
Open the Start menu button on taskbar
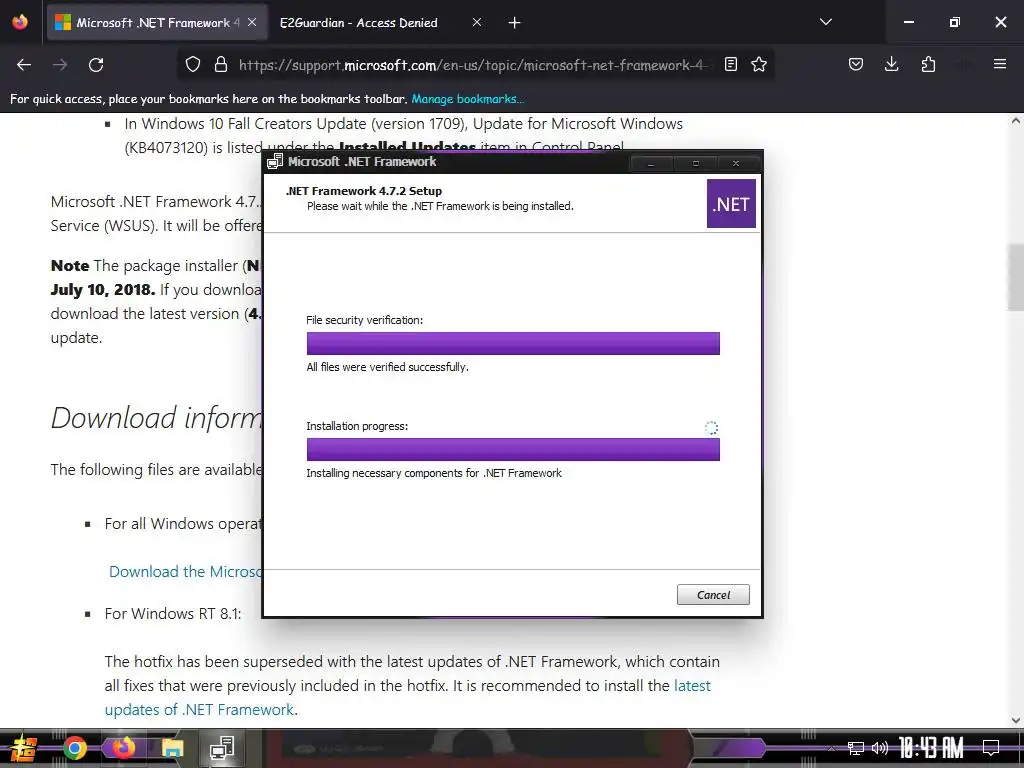click(23, 748)
